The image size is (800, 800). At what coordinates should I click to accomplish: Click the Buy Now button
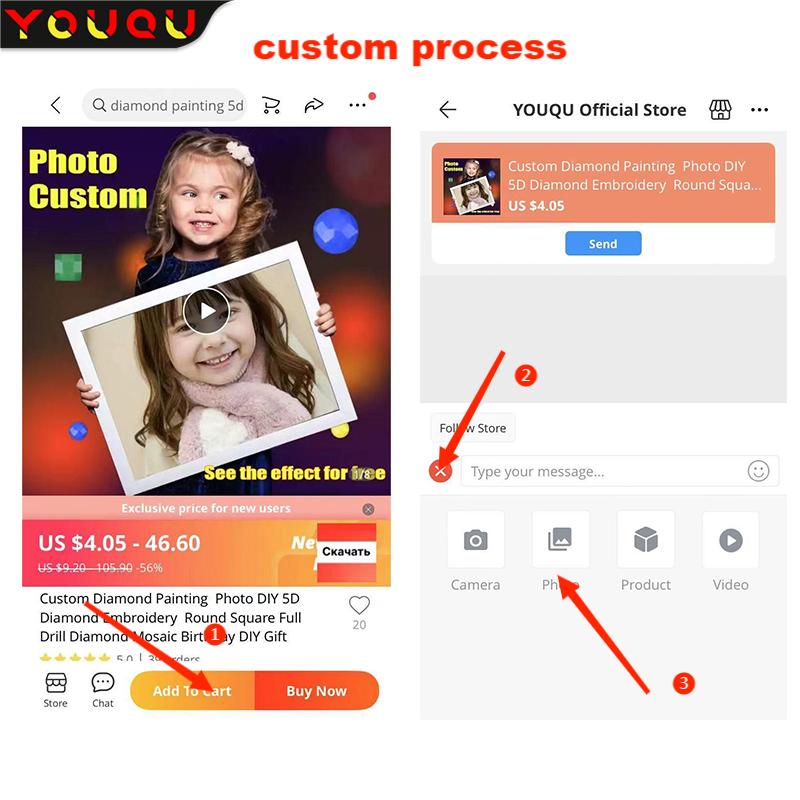tap(317, 690)
